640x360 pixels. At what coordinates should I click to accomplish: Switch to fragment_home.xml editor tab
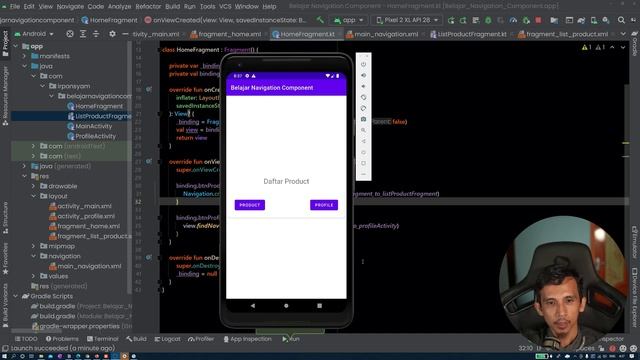coord(226,34)
